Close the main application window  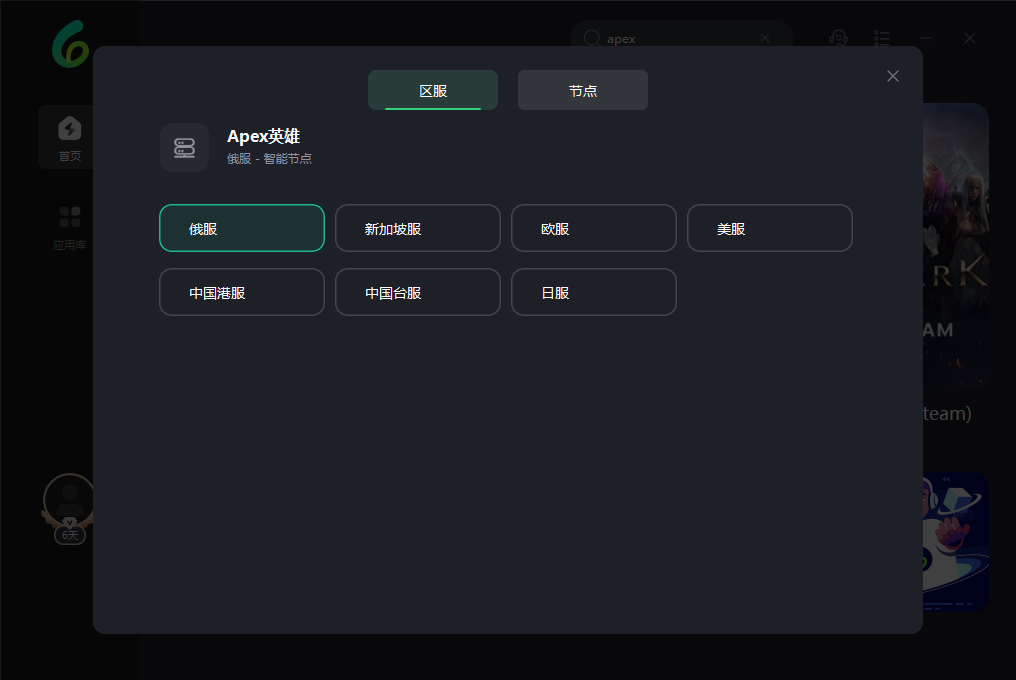tap(970, 38)
